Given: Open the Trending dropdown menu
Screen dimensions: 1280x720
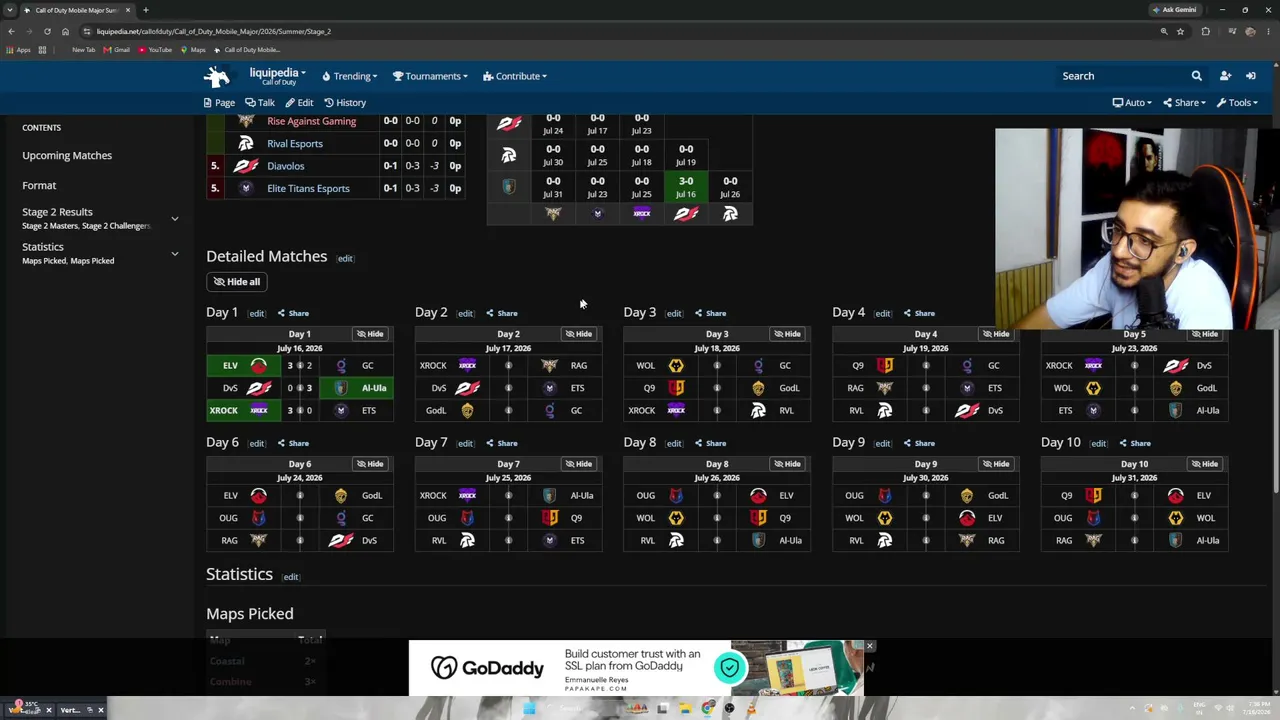Looking at the screenshot, I should click(x=349, y=76).
